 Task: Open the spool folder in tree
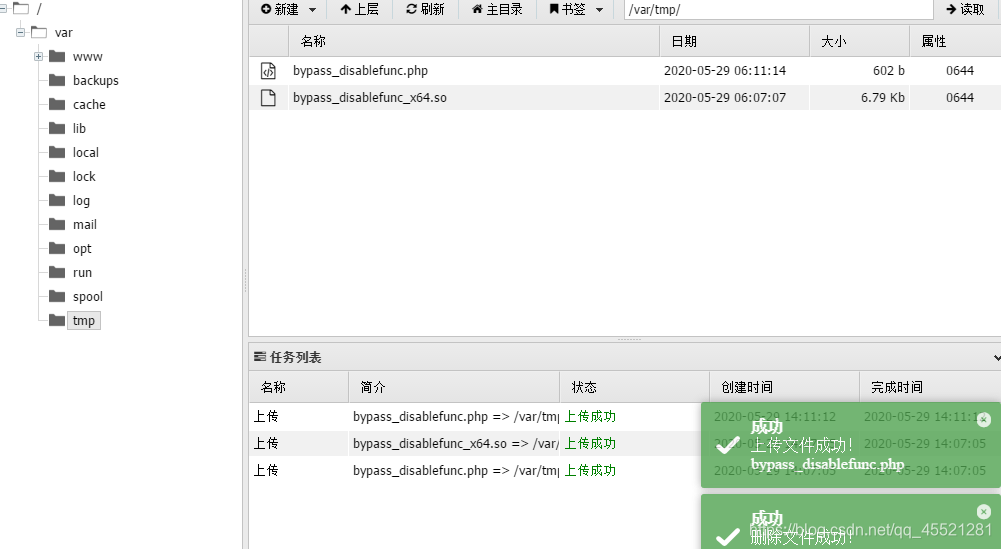[87, 296]
